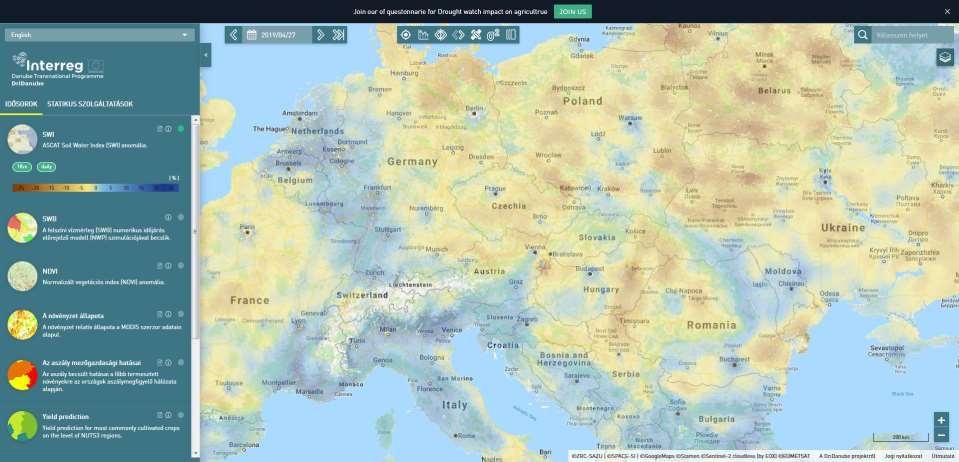Show info for Yield prediction layer
The image size is (959, 462).
point(168,415)
